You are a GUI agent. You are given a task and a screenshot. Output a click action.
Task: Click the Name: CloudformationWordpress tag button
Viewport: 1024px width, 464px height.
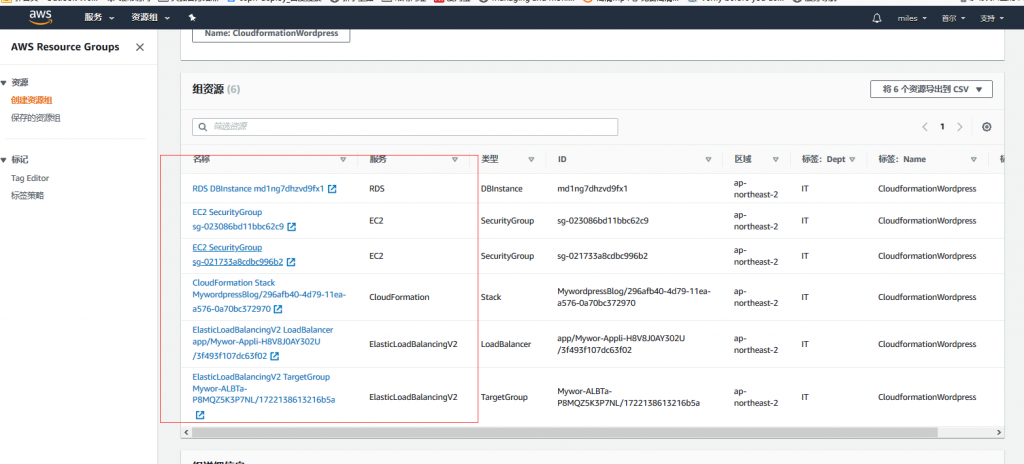[x=271, y=33]
